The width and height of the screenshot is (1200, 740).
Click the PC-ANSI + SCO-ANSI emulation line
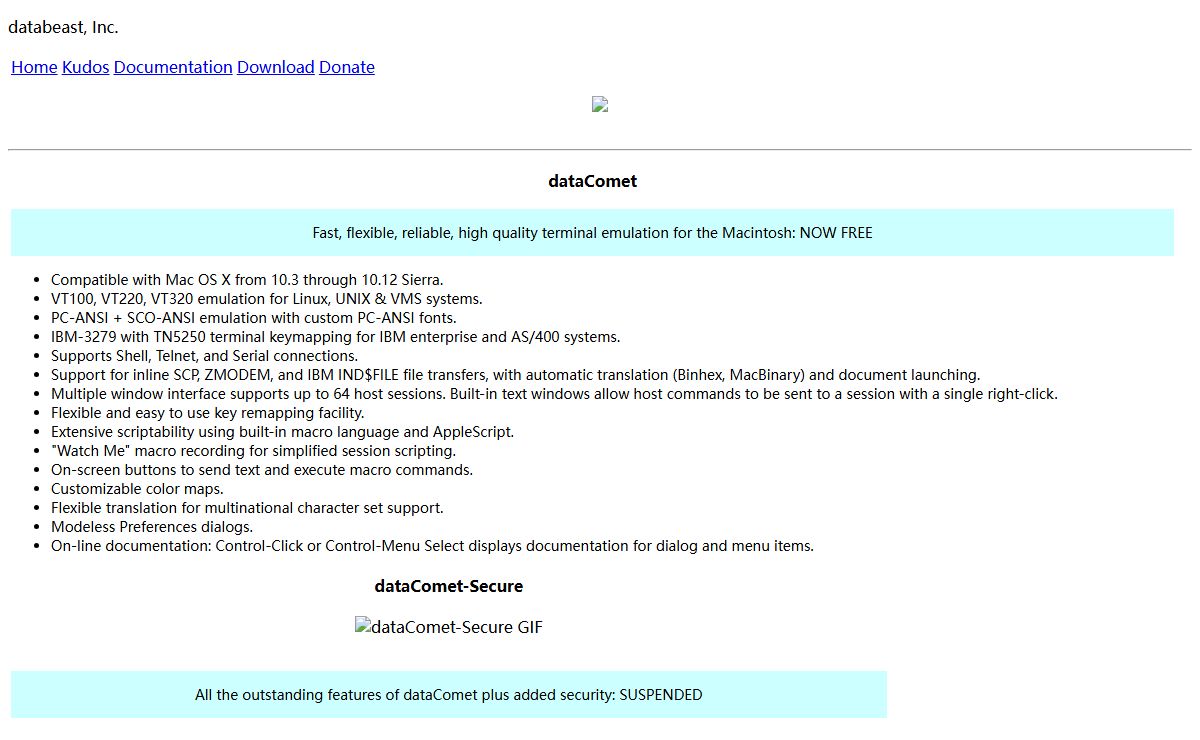(254, 318)
